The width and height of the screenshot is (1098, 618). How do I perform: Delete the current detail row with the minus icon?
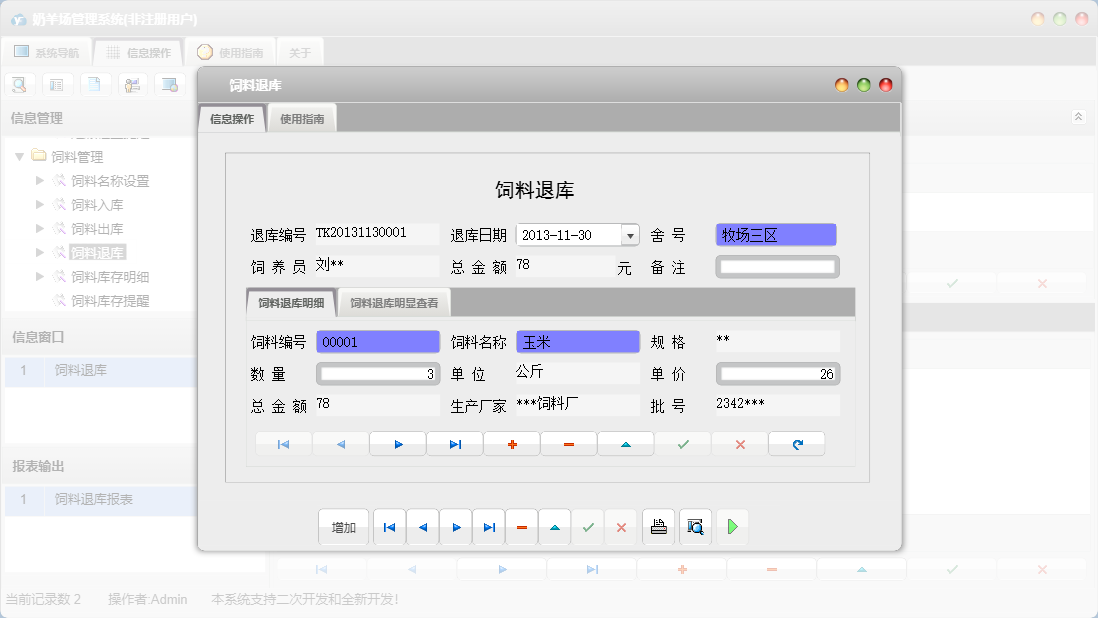568,443
